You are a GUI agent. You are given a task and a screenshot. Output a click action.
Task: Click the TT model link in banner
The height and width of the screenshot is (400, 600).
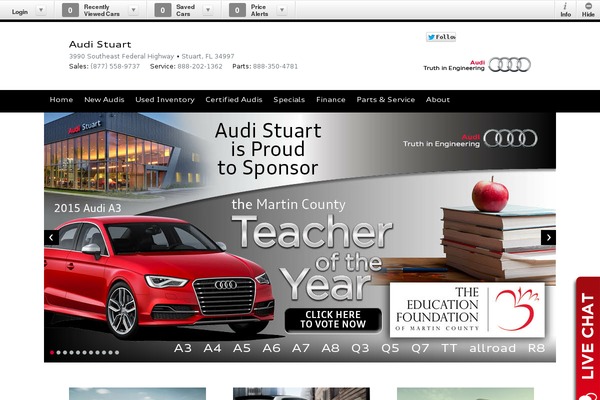(449, 348)
